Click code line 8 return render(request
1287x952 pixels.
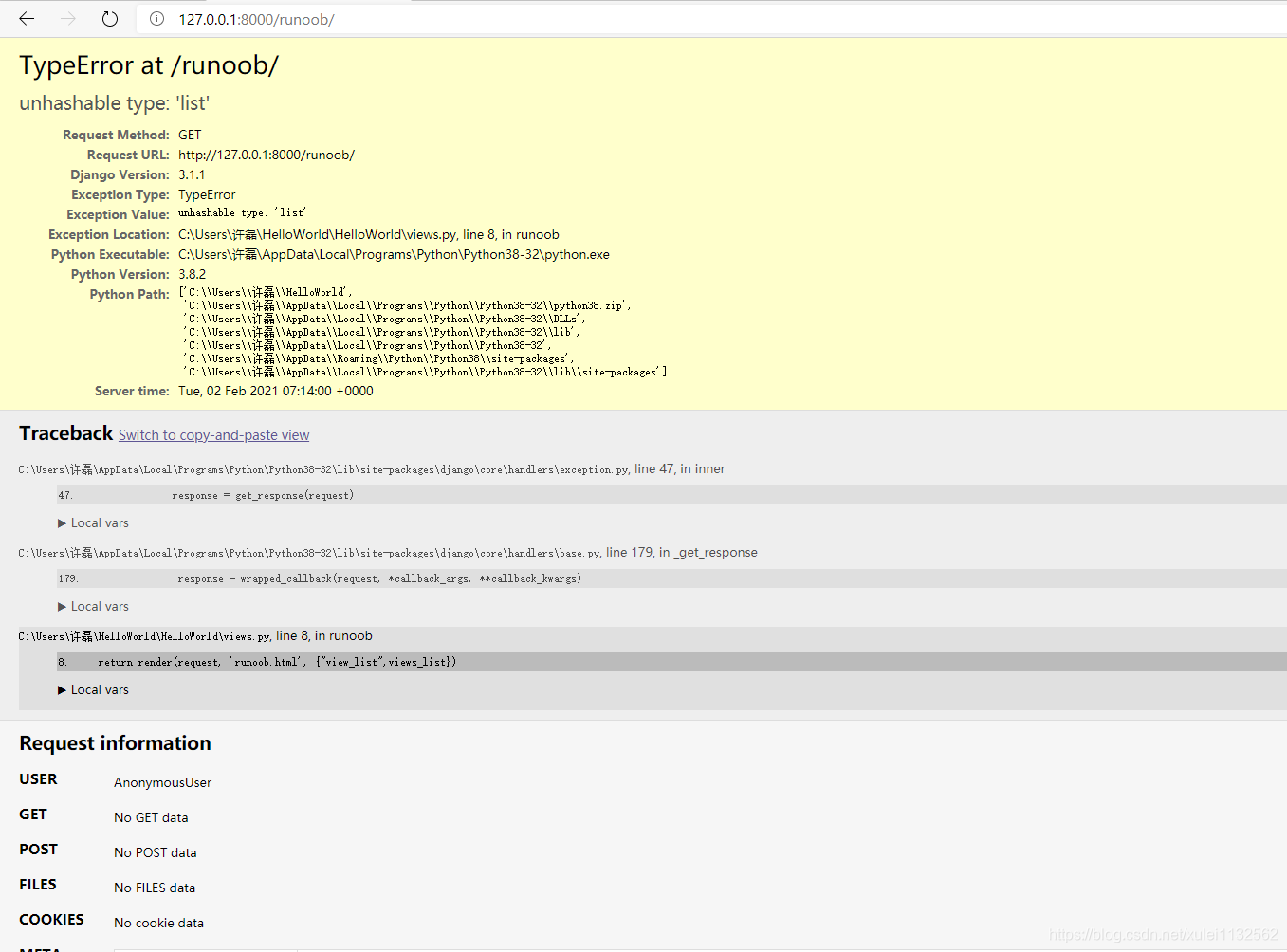pyautogui.click(x=671, y=662)
